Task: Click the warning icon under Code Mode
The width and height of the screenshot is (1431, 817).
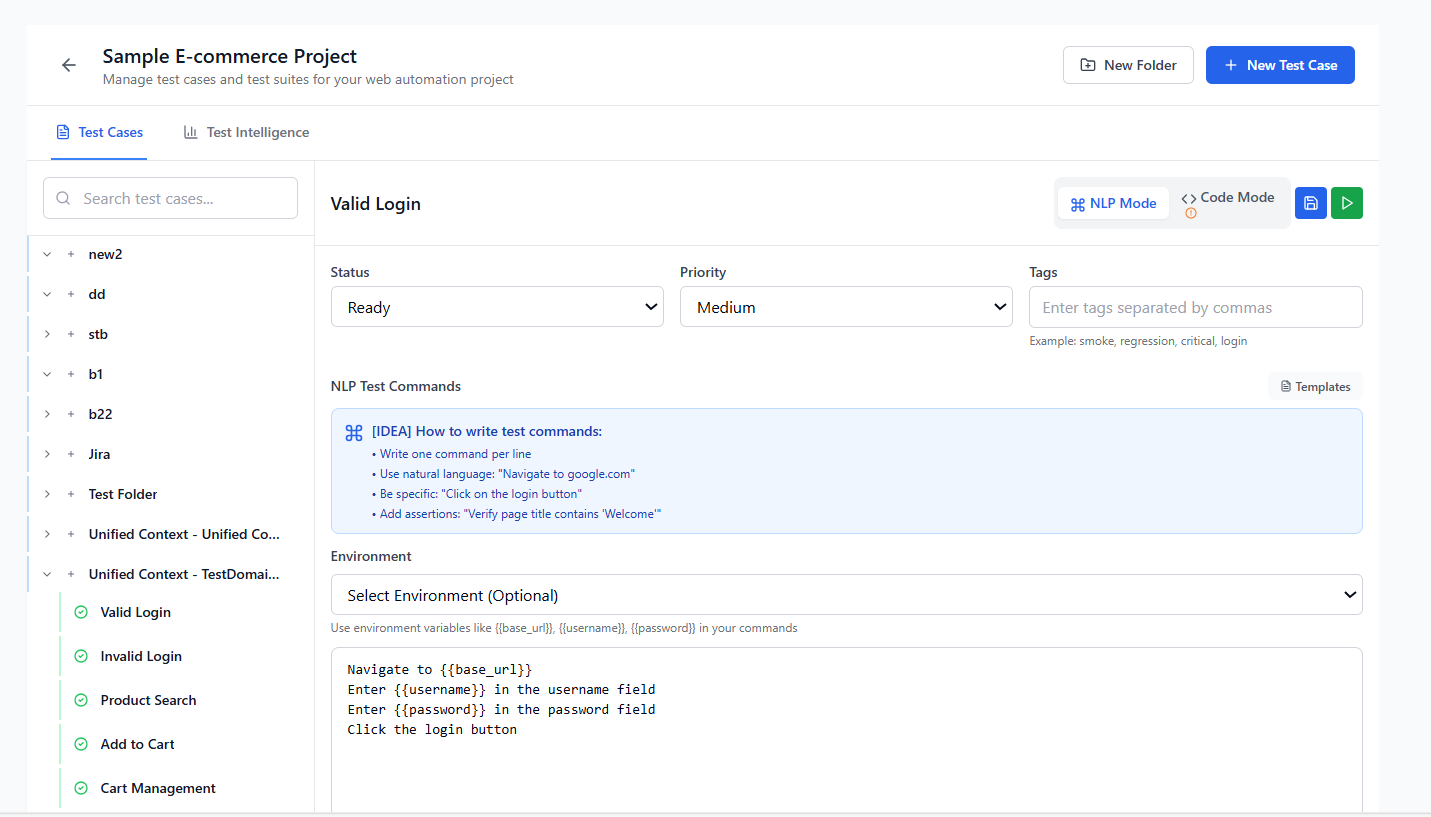Action: 1190,212
